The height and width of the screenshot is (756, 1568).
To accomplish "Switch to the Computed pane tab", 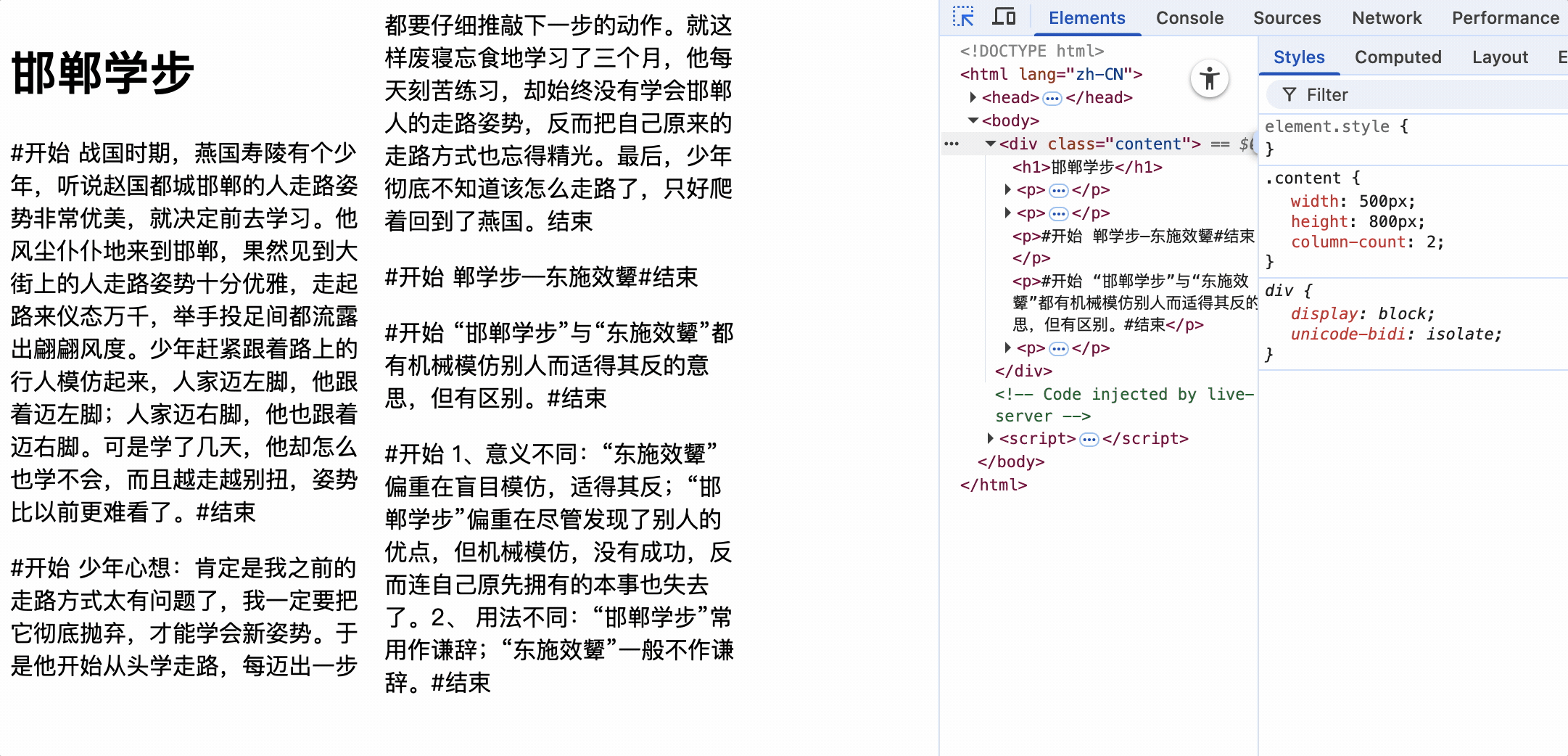I will tap(1398, 57).
